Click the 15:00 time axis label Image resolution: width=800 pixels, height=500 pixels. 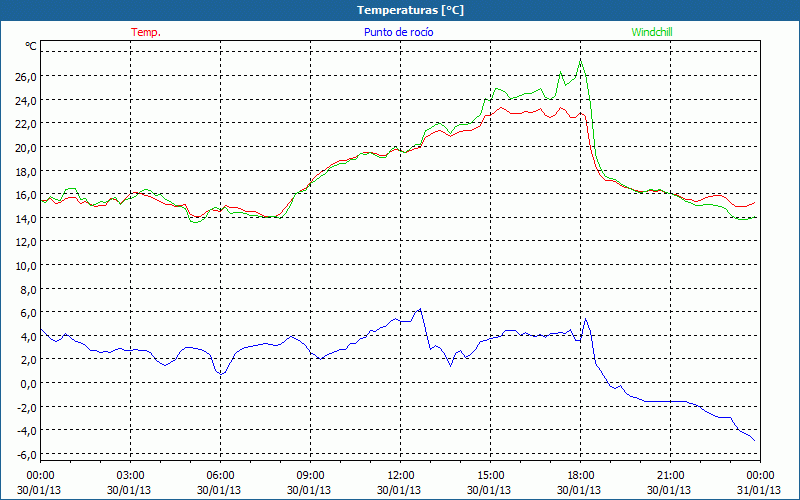[490, 476]
